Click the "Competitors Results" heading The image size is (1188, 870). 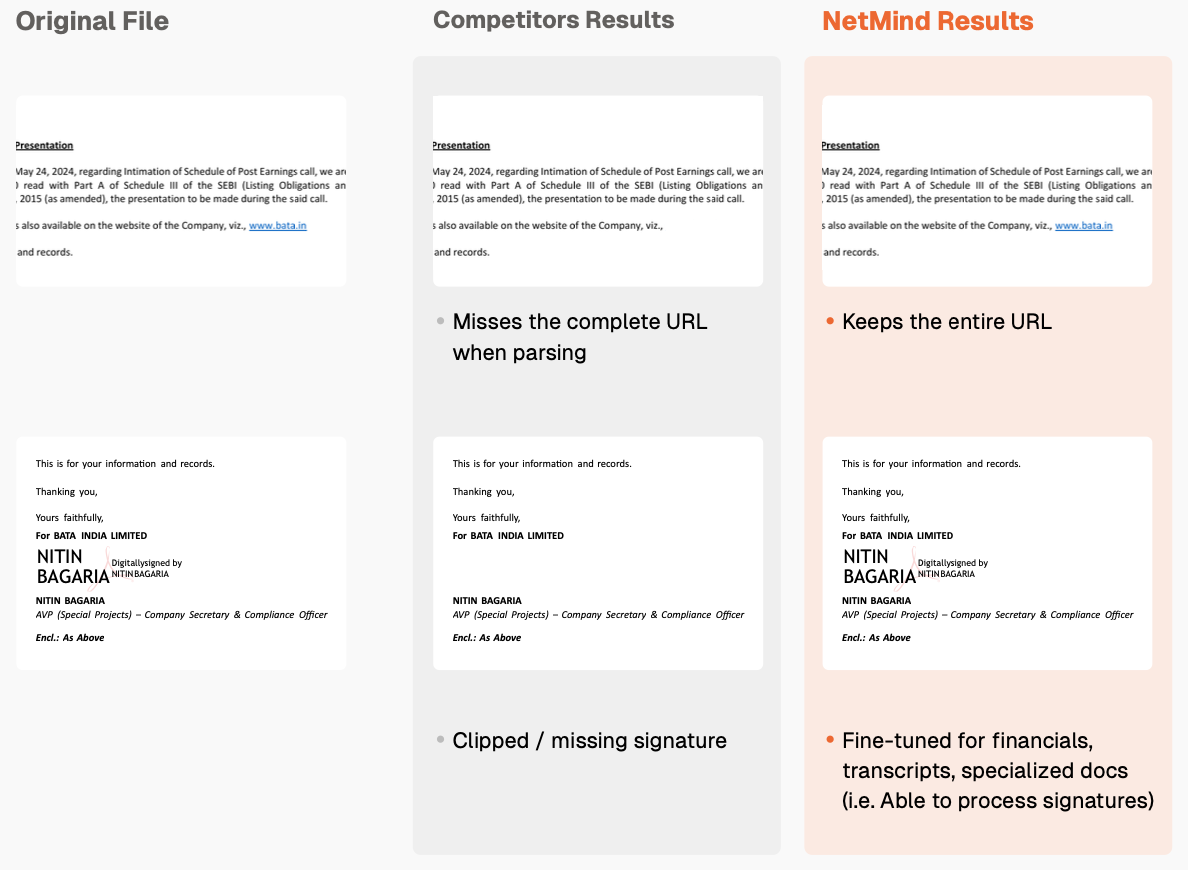click(553, 20)
